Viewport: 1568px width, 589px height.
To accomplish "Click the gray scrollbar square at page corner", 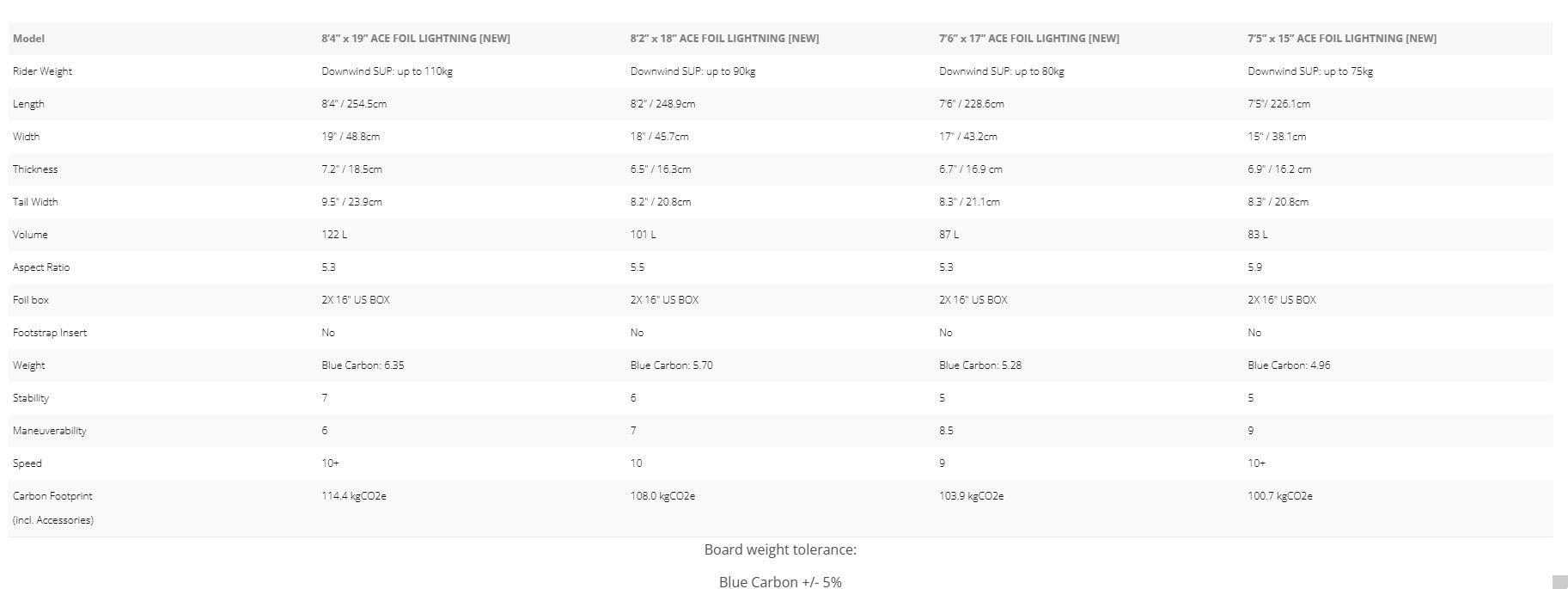I will coord(1559,582).
